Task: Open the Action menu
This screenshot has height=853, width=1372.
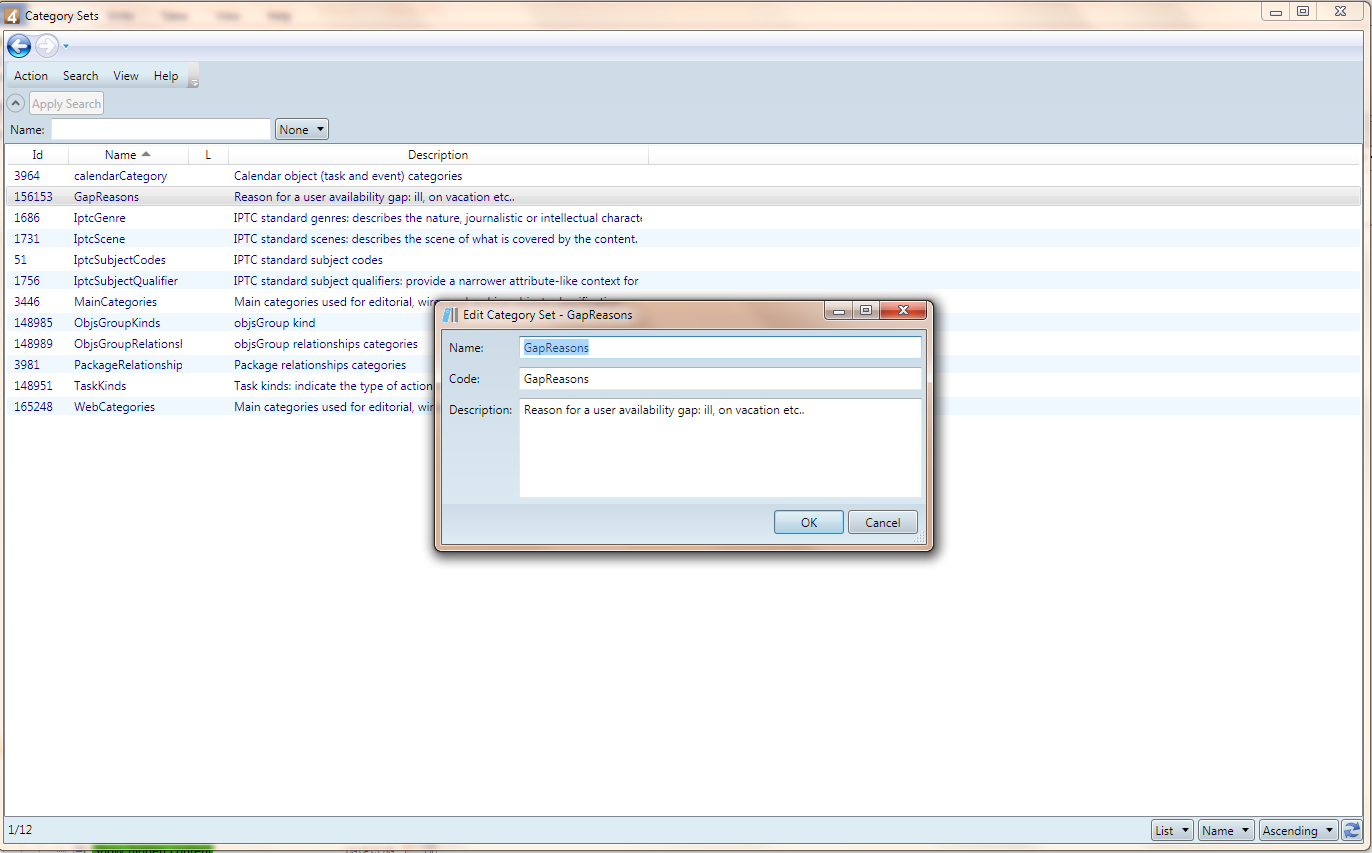Action: pyautogui.click(x=31, y=76)
